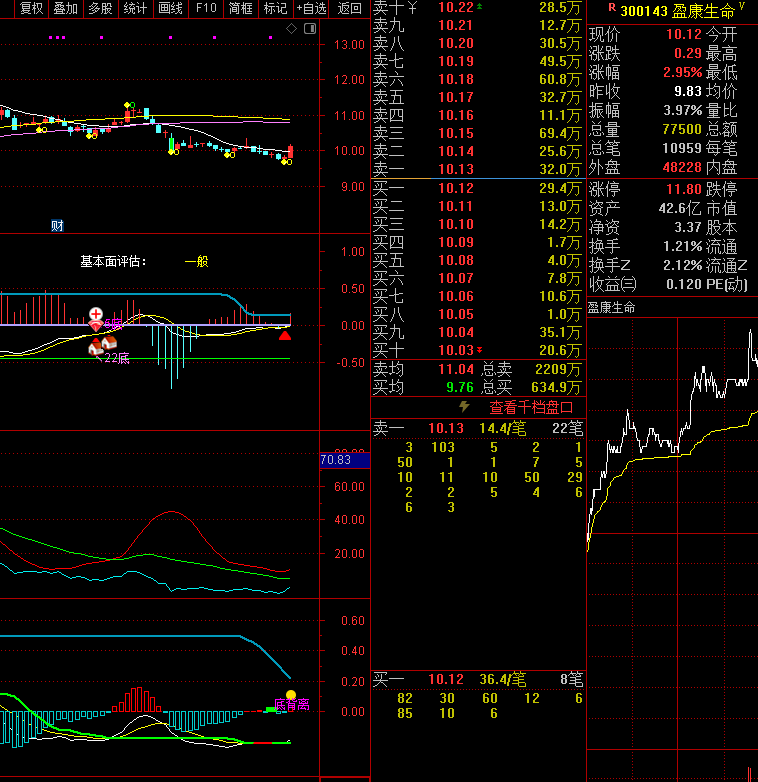Click the red R badge before 300143
This screenshot has width=758, height=782.
612,10
